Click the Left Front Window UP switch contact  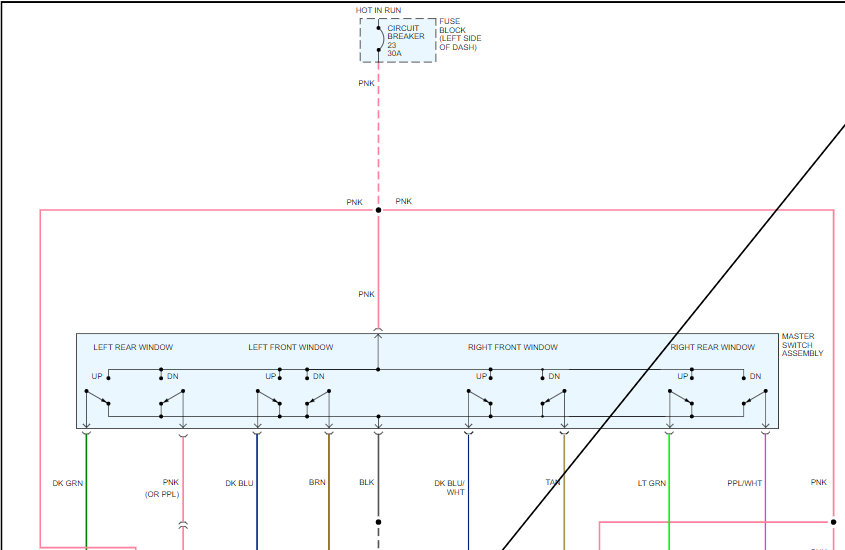coord(268,403)
